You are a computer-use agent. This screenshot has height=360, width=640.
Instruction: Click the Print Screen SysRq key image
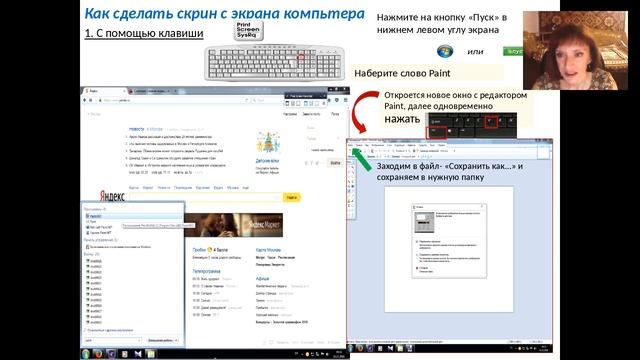pos(249,31)
